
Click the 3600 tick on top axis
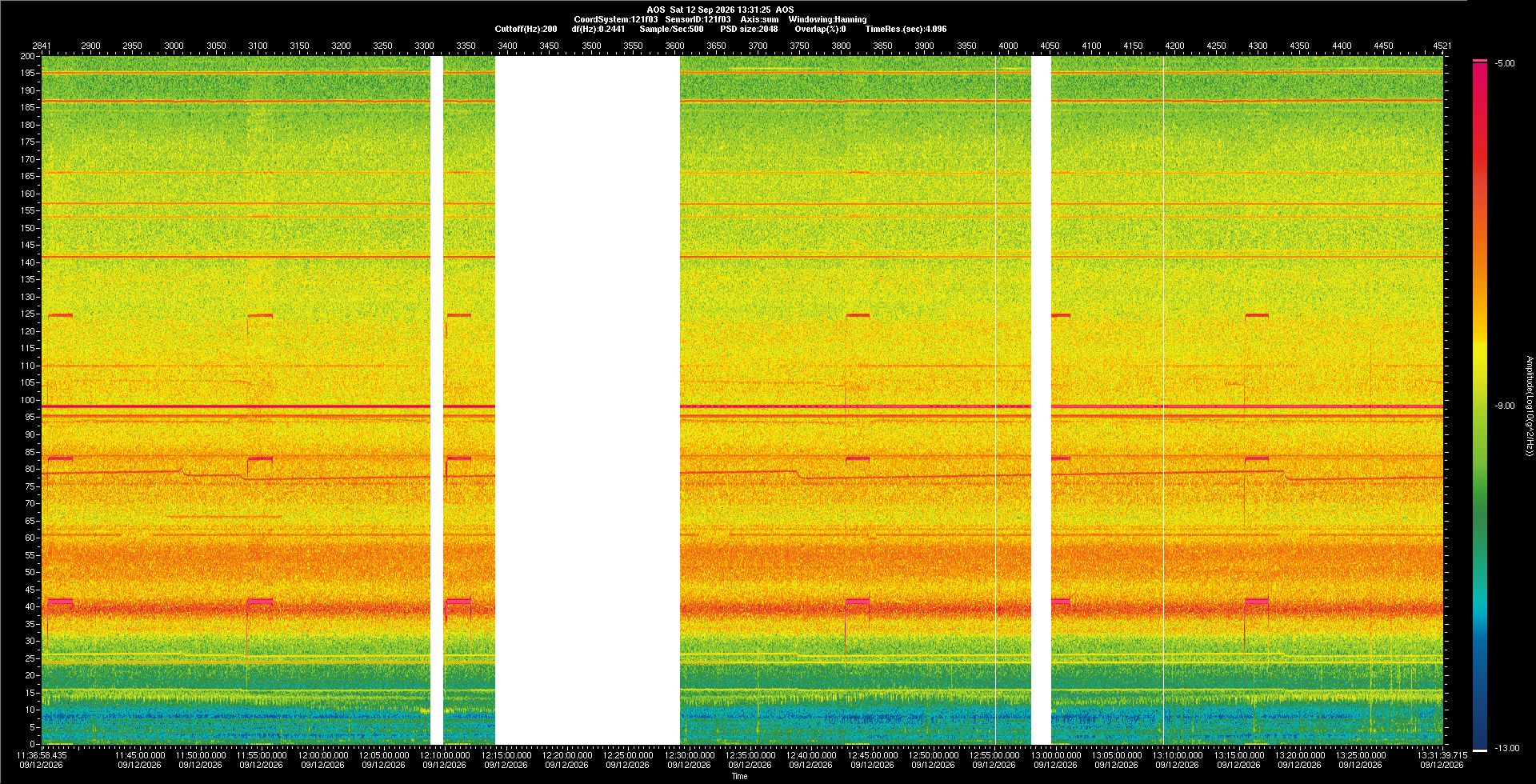click(674, 46)
